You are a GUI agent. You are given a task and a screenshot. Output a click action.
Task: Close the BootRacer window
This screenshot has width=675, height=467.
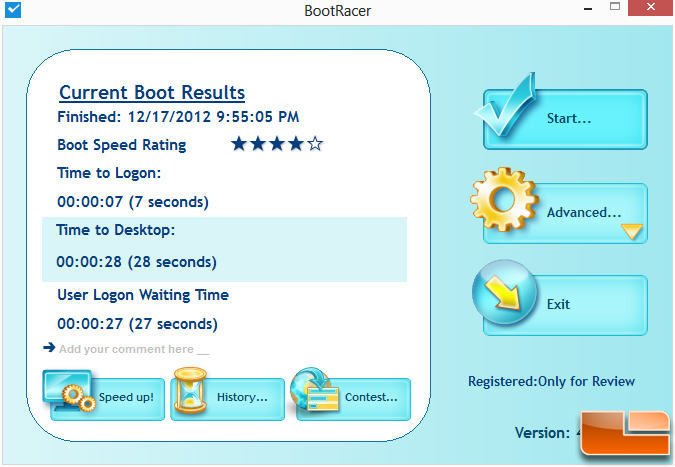(650, 8)
